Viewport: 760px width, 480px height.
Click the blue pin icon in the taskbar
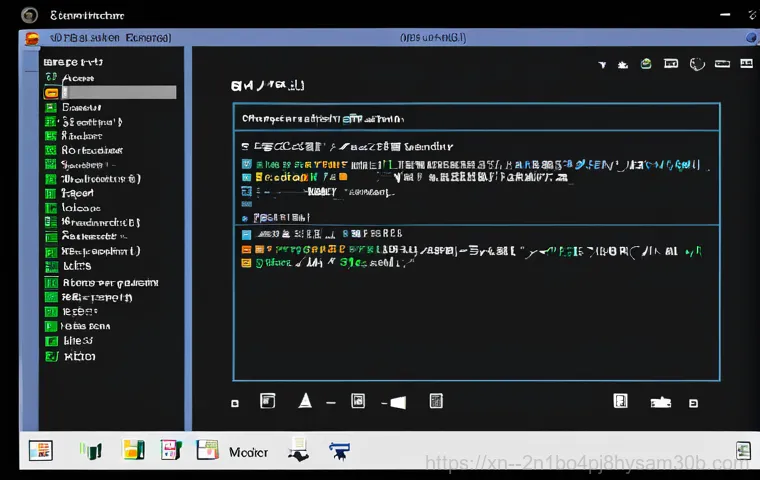tap(339, 451)
